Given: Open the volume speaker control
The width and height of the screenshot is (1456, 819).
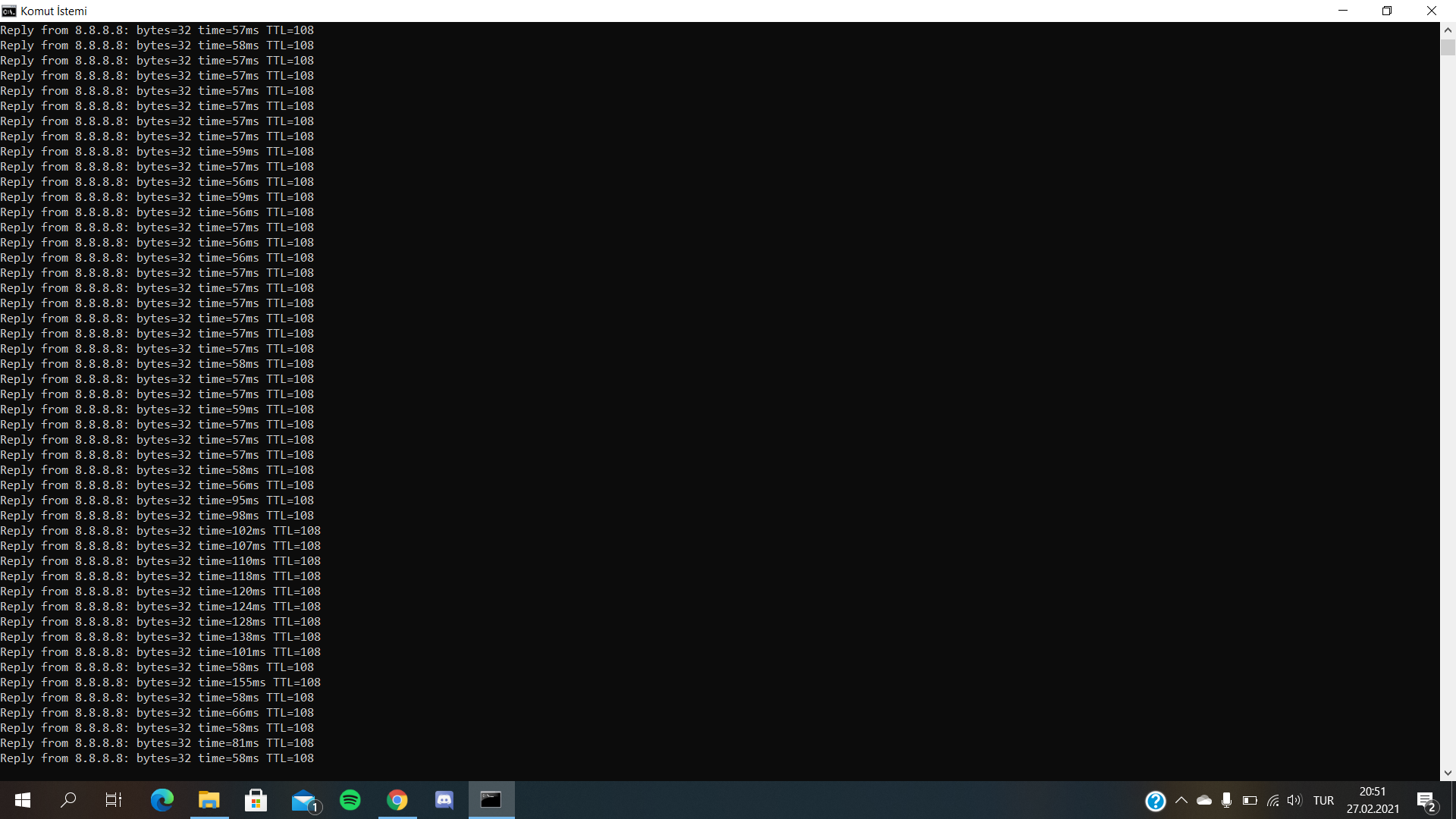Looking at the screenshot, I should 1294,800.
